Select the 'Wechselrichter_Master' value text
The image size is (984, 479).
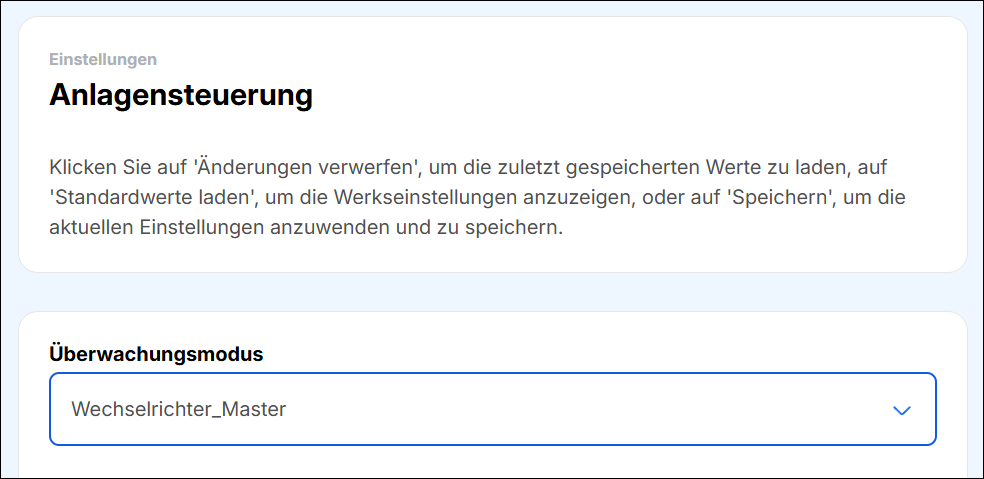pyautogui.click(x=179, y=409)
